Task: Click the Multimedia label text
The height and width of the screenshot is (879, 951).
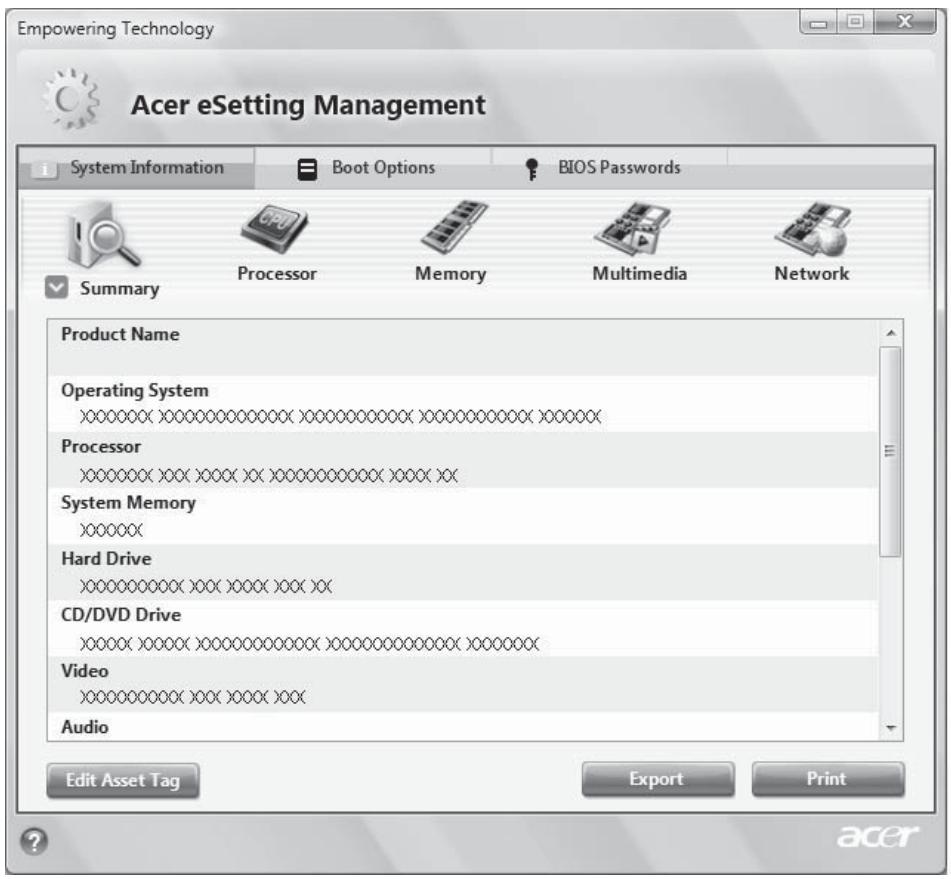Action: (640, 274)
